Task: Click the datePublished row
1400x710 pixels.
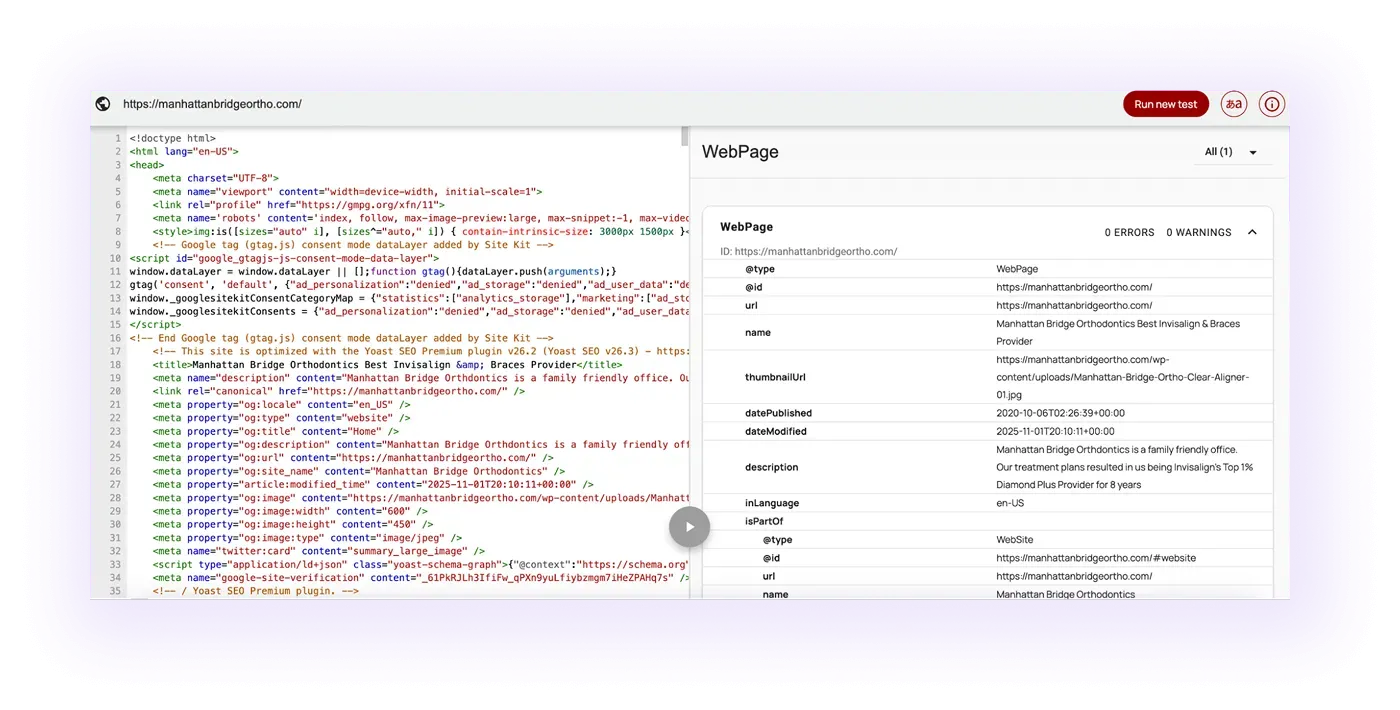Action: pos(988,413)
